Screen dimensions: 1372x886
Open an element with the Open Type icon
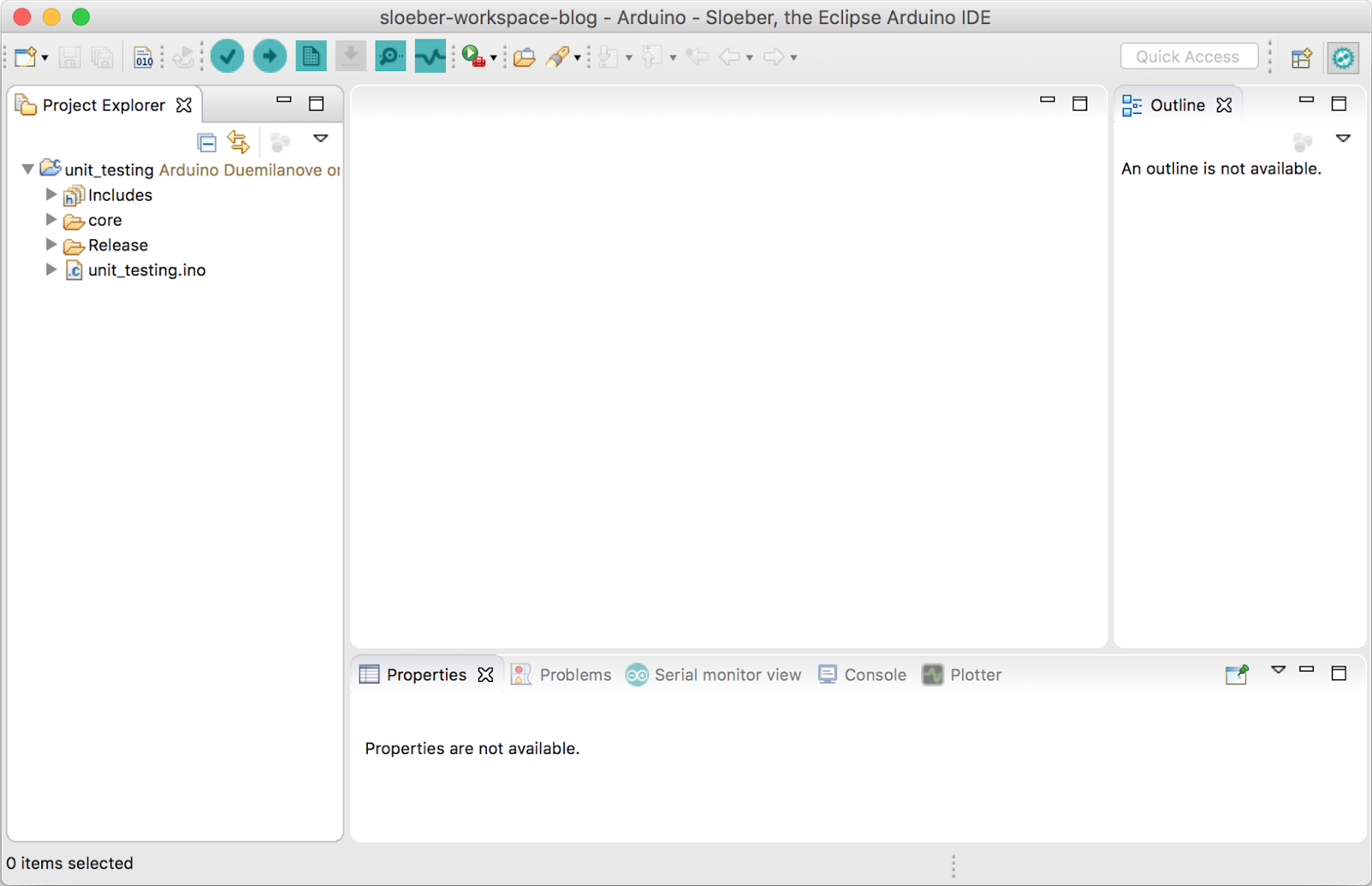coord(524,57)
